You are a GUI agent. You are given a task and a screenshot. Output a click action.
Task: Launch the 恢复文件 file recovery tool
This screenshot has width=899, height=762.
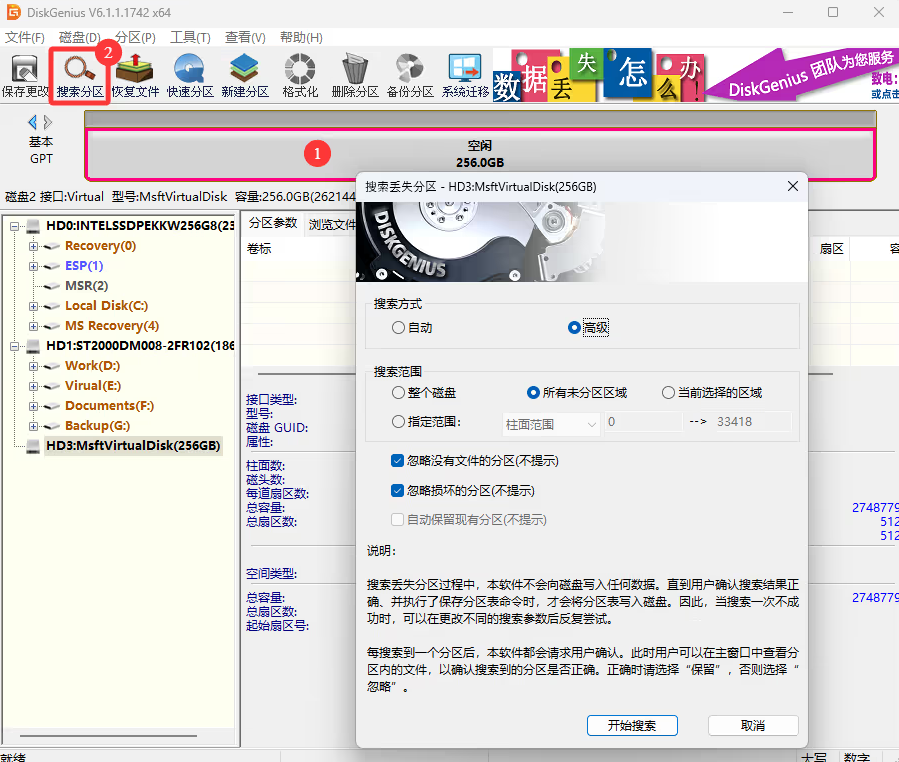[x=135, y=76]
